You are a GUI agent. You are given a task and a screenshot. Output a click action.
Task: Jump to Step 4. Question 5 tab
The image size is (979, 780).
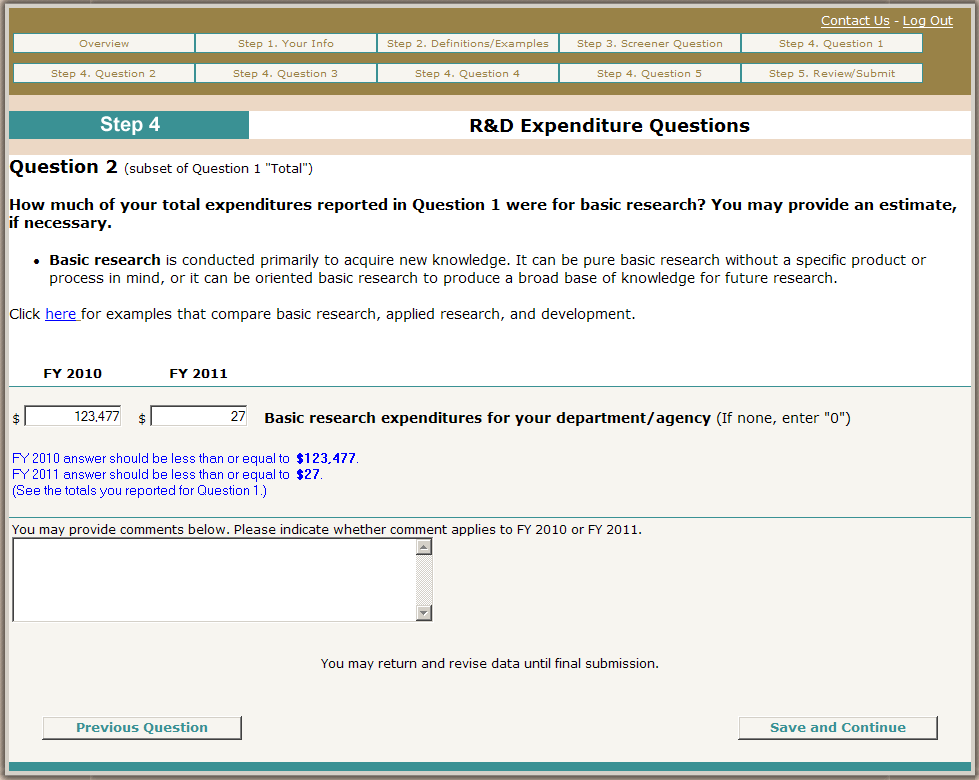[650, 74]
